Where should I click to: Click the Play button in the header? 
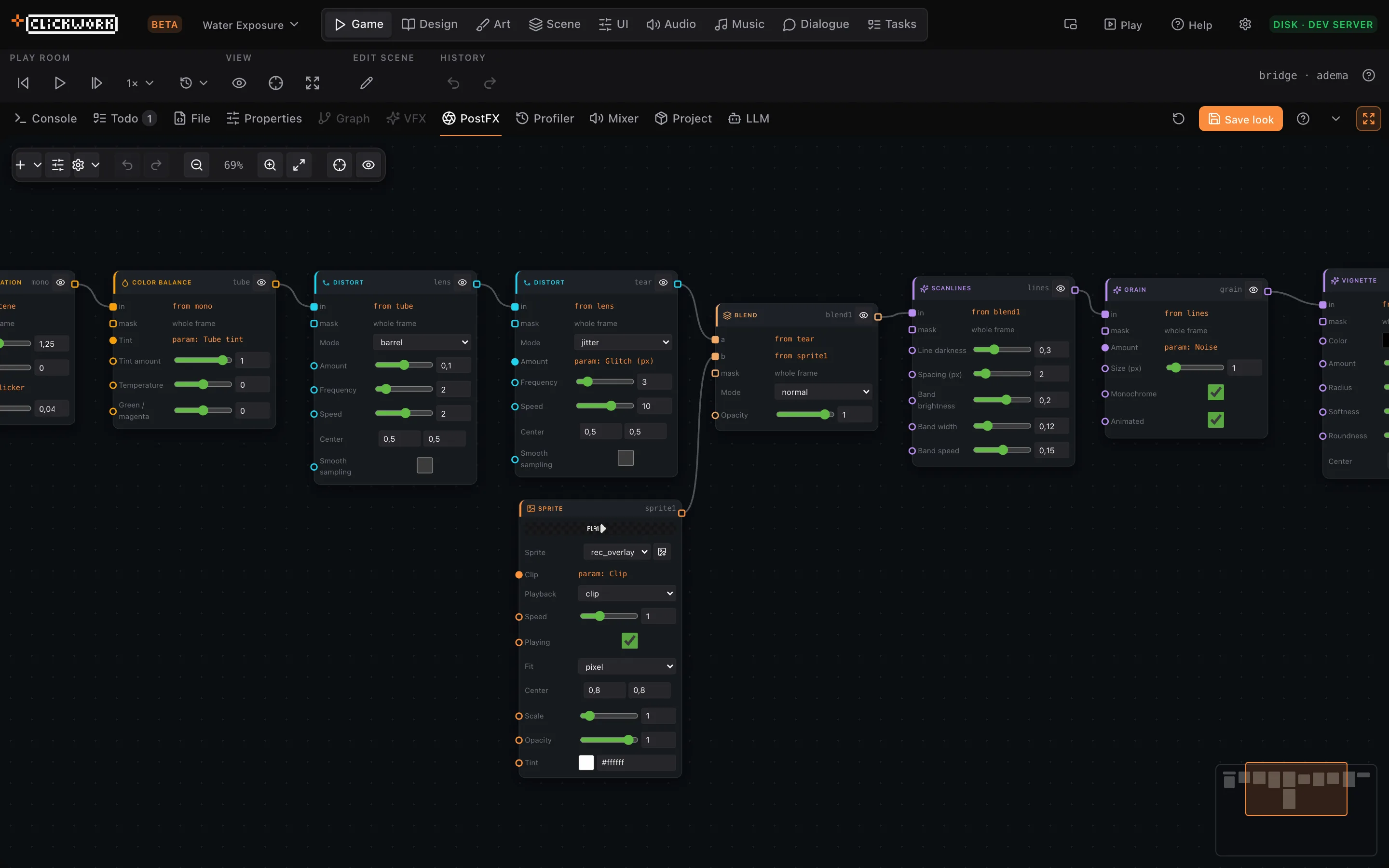pos(1123,25)
